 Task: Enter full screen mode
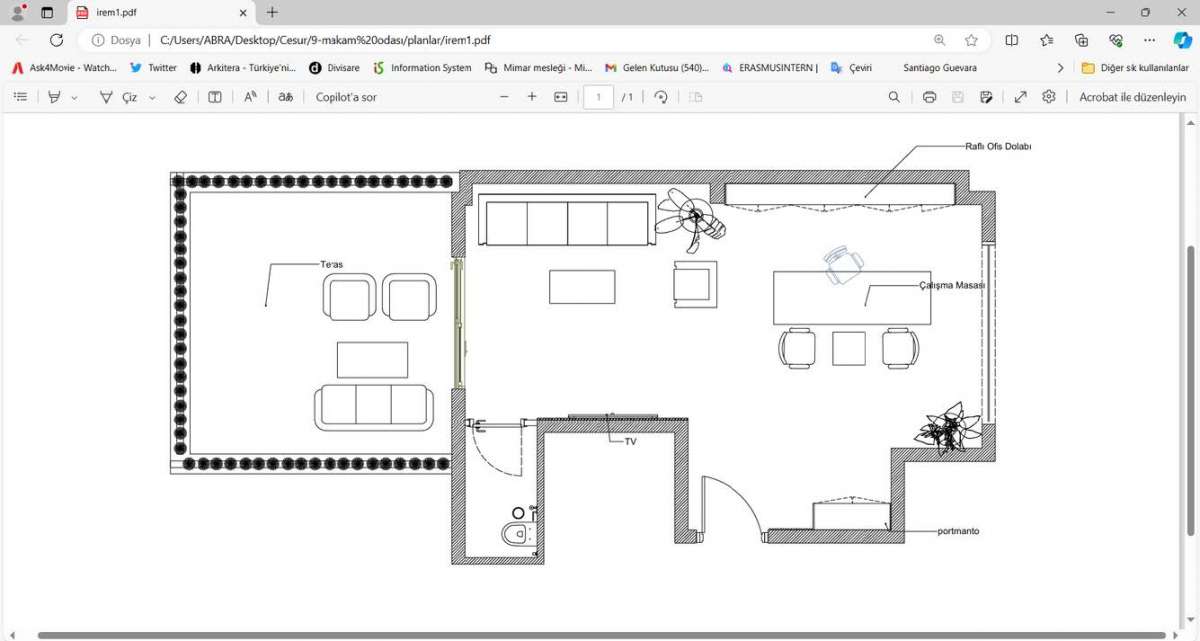coord(1020,97)
